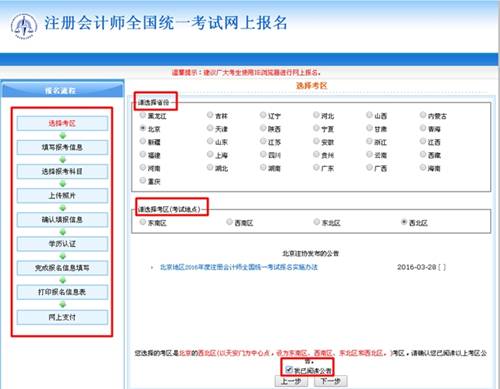Viewport: 500px width, 389px height.
Task: Open the 确认填报信息 step
Action: [62, 220]
